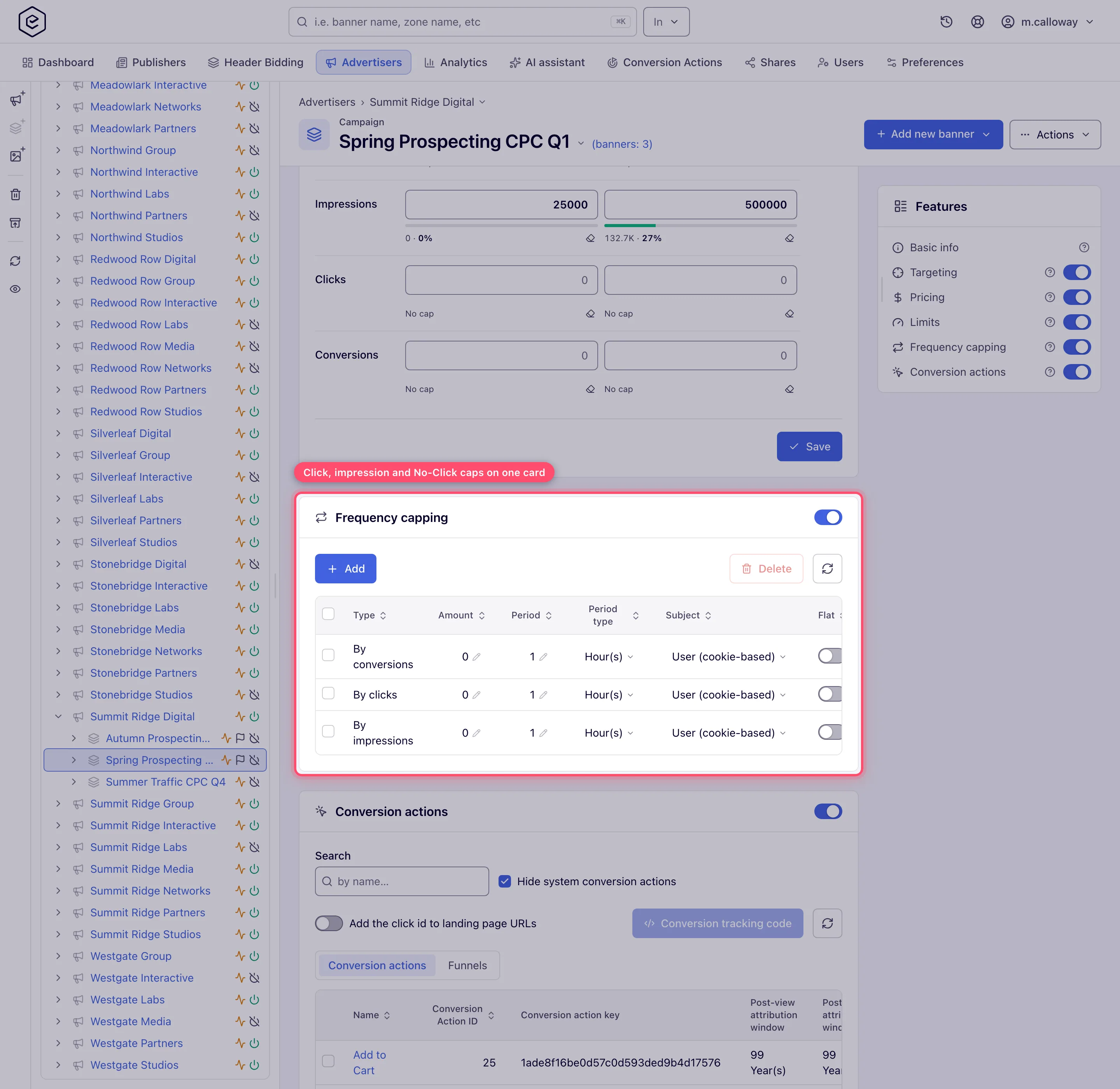Viewport: 1120px width, 1089px height.
Task: Expand the Westgate Group tree node
Action: (58, 956)
